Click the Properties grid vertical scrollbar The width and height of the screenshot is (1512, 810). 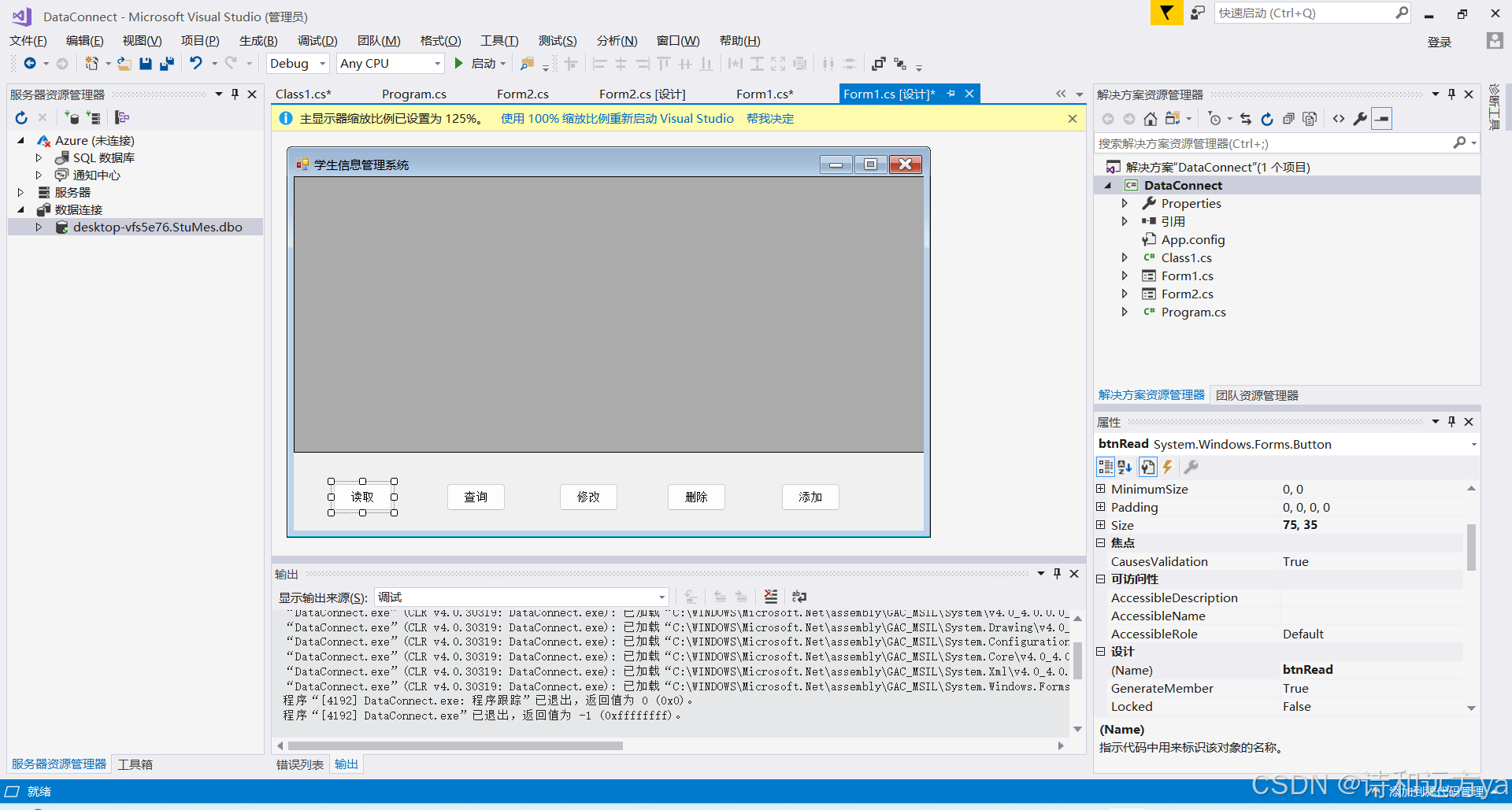point(1471,546)
